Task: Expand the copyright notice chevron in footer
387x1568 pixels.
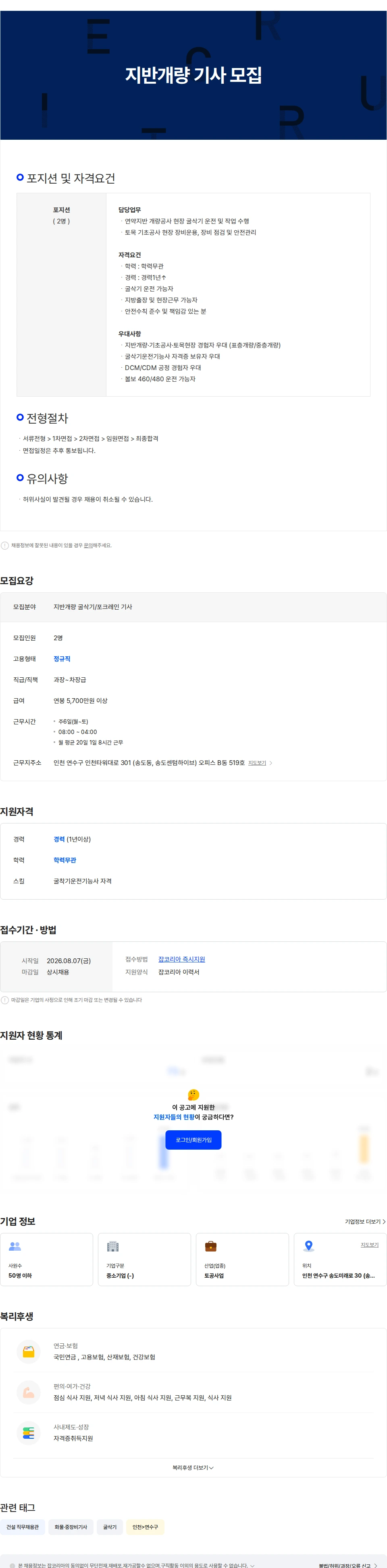Action: coord(252,1566)
